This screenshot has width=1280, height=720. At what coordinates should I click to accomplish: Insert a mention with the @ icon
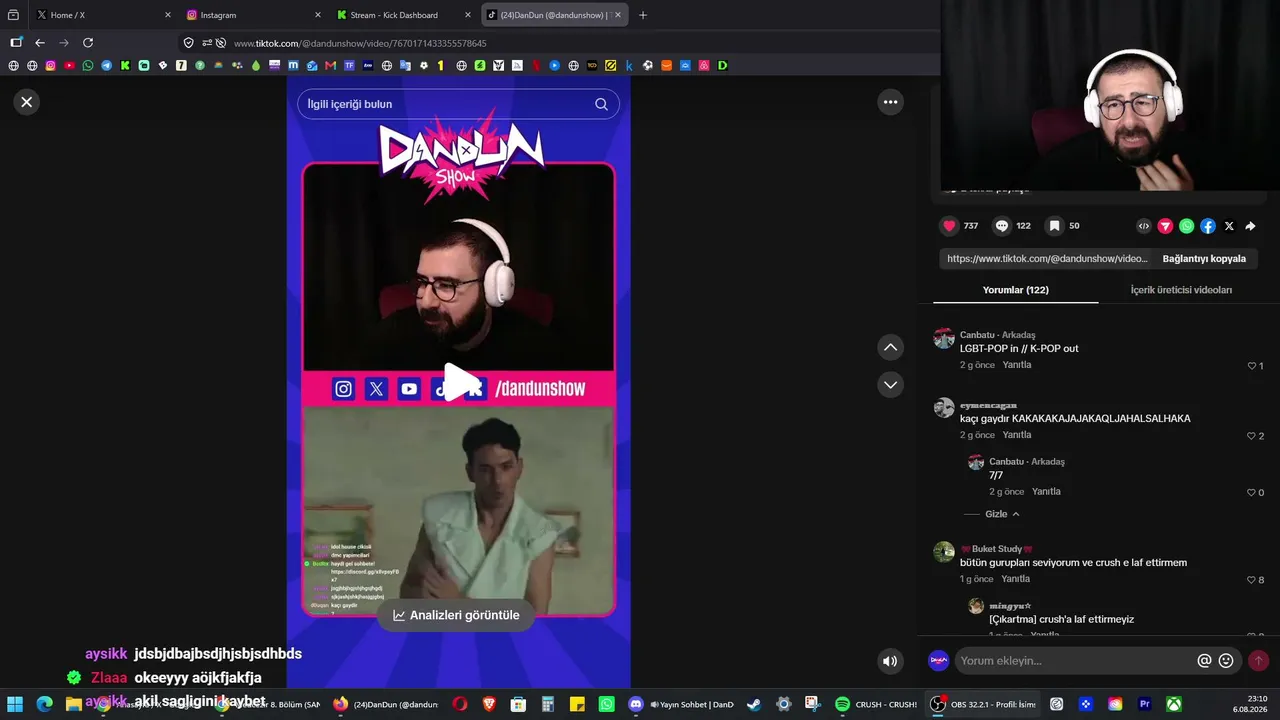tap(1205, 661)
